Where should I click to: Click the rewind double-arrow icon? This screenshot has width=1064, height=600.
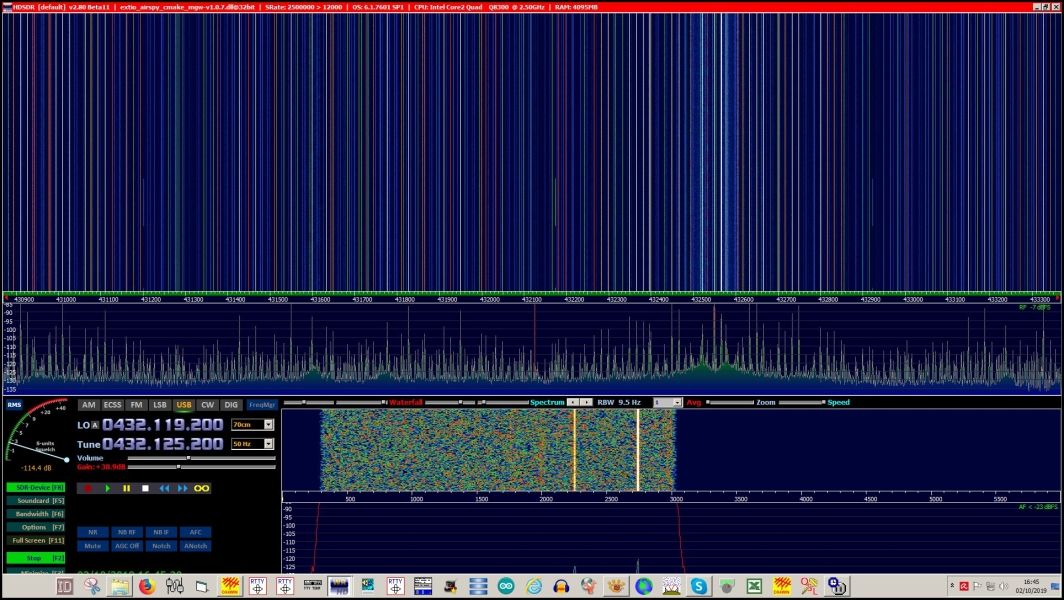coord(165,488)
